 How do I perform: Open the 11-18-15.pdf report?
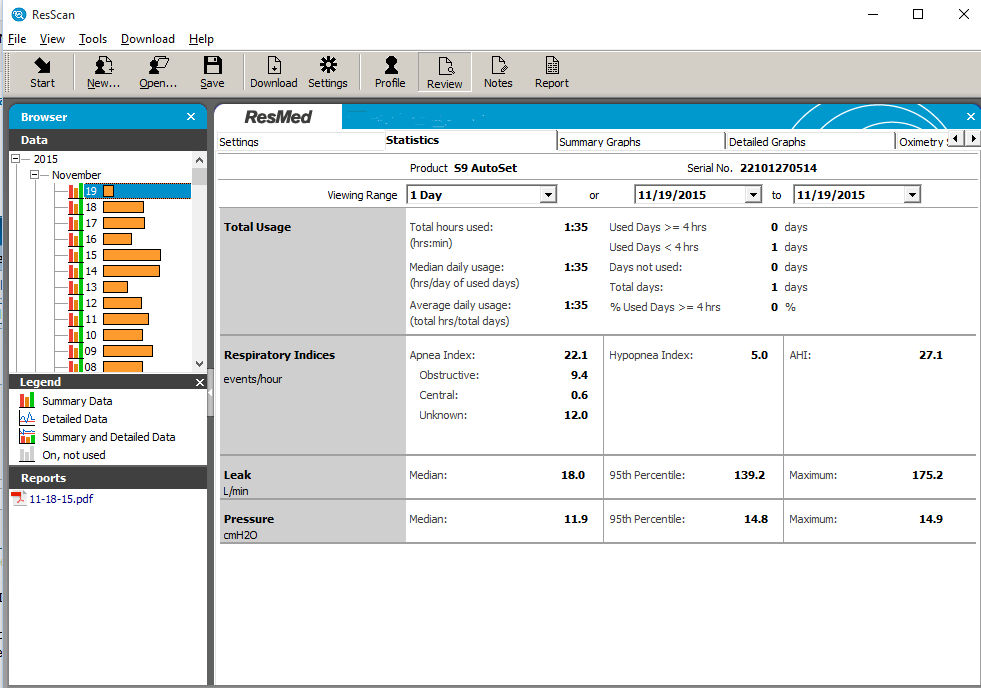coord(61,498)
